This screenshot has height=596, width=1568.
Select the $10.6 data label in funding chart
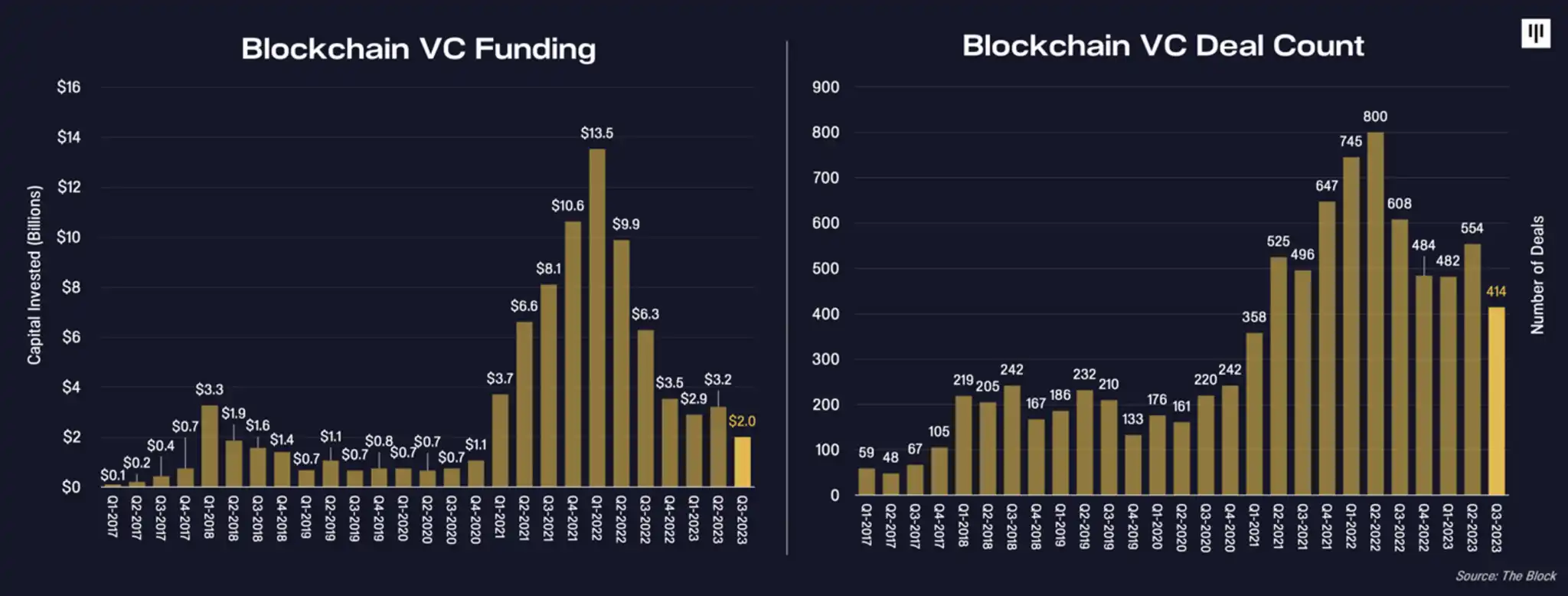567,205
